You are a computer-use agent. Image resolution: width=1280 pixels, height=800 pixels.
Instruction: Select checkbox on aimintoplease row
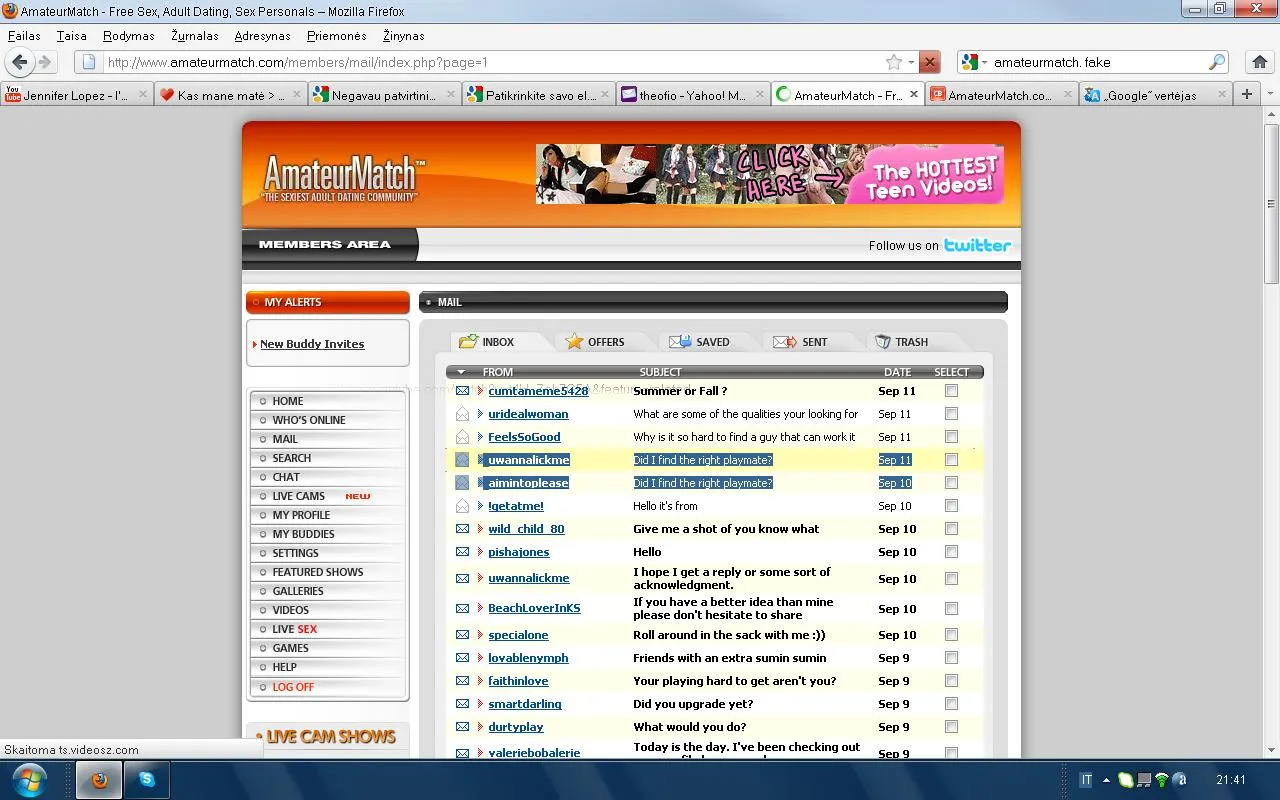point(951,482)
